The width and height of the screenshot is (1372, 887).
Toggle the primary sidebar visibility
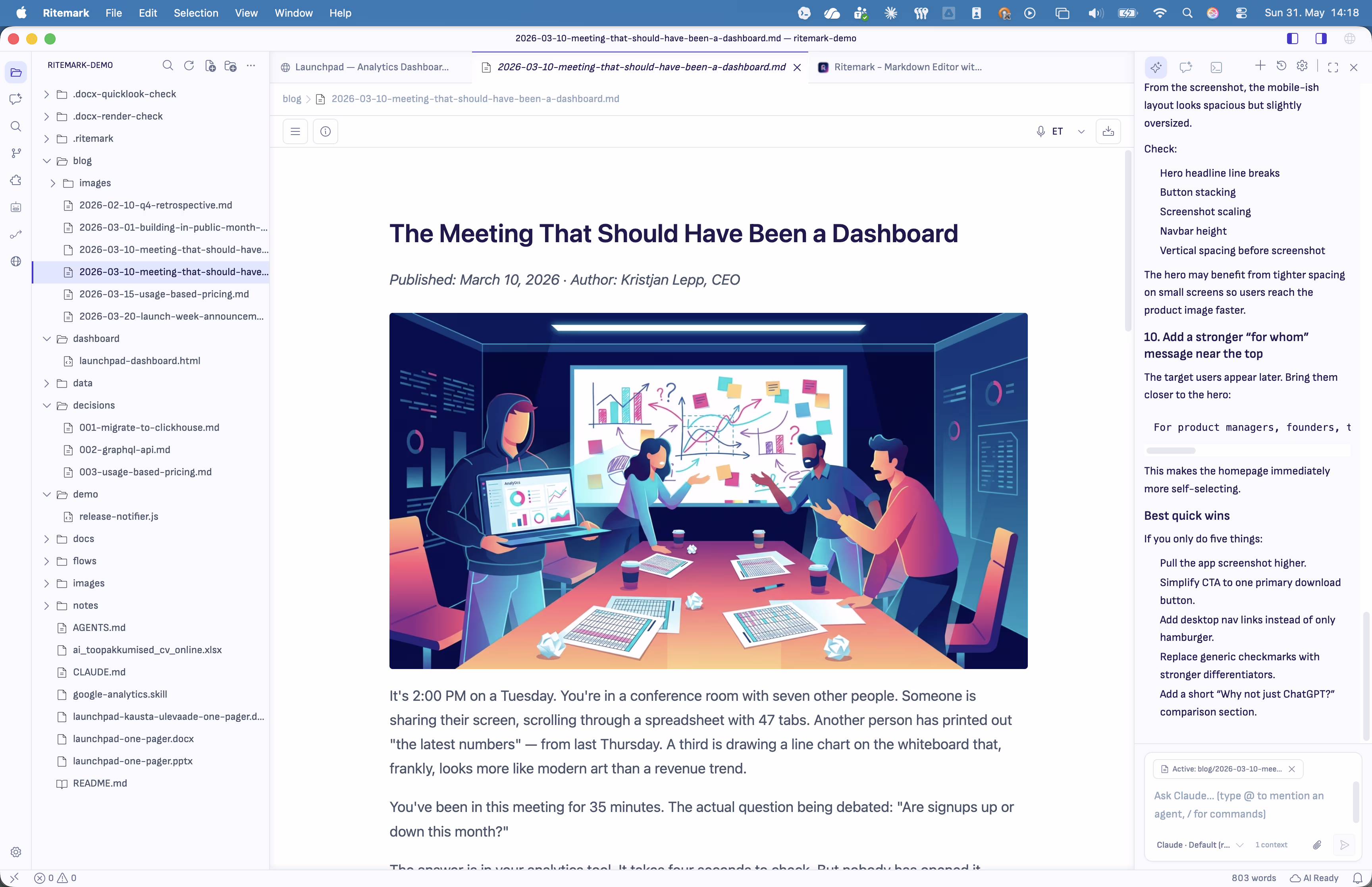tap(1293, 39)
